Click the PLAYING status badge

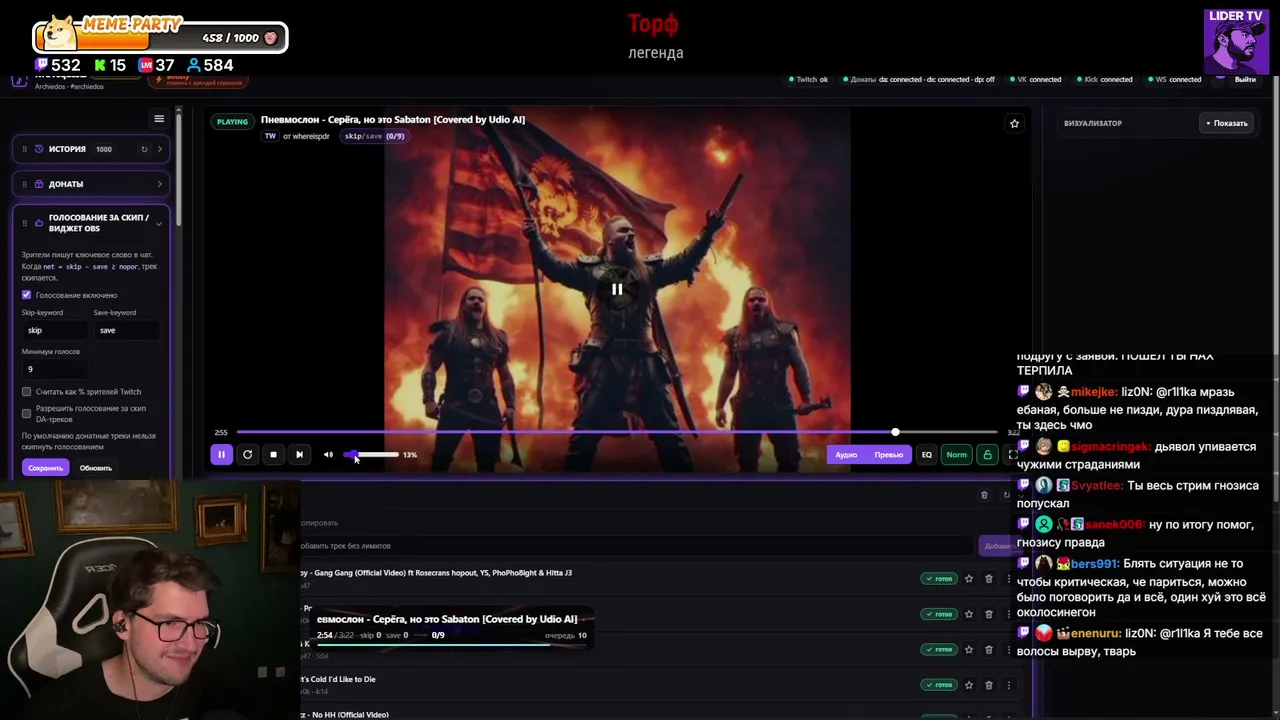coord(232,122)
